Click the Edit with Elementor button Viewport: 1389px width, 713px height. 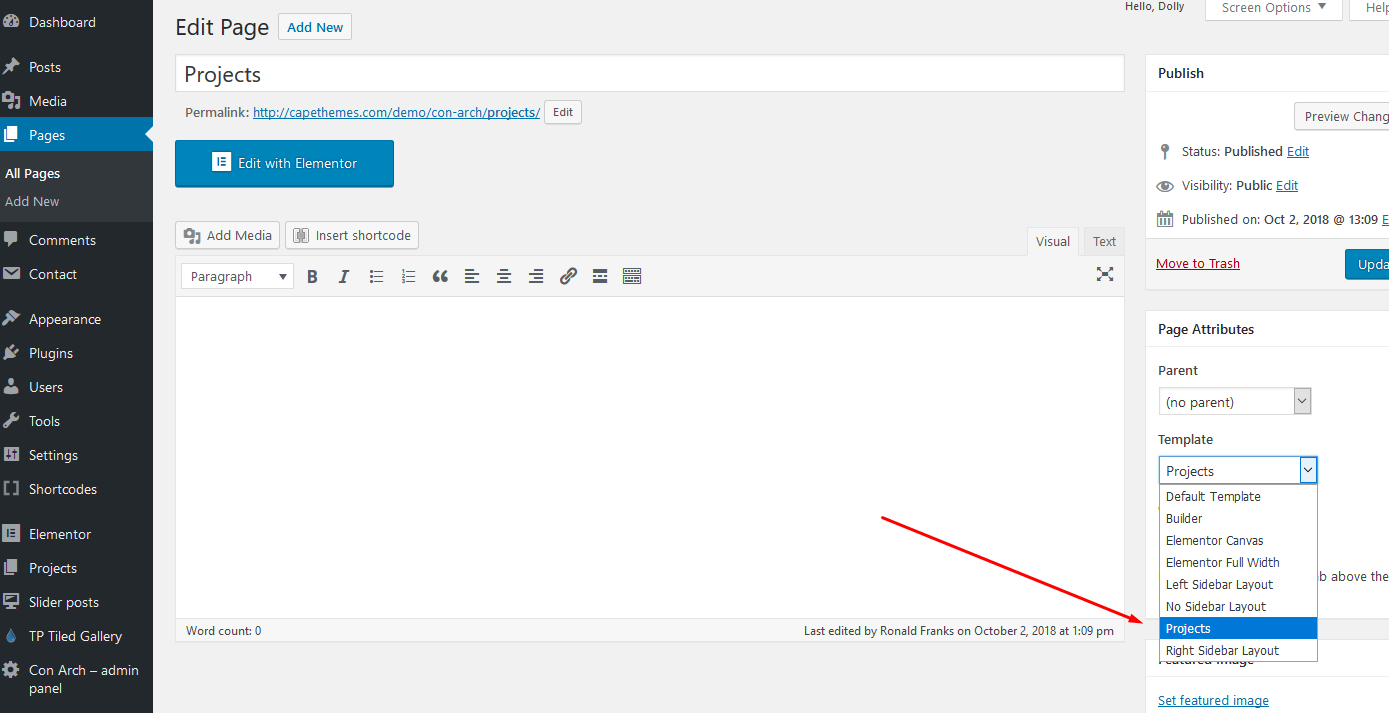click(284, 164)
